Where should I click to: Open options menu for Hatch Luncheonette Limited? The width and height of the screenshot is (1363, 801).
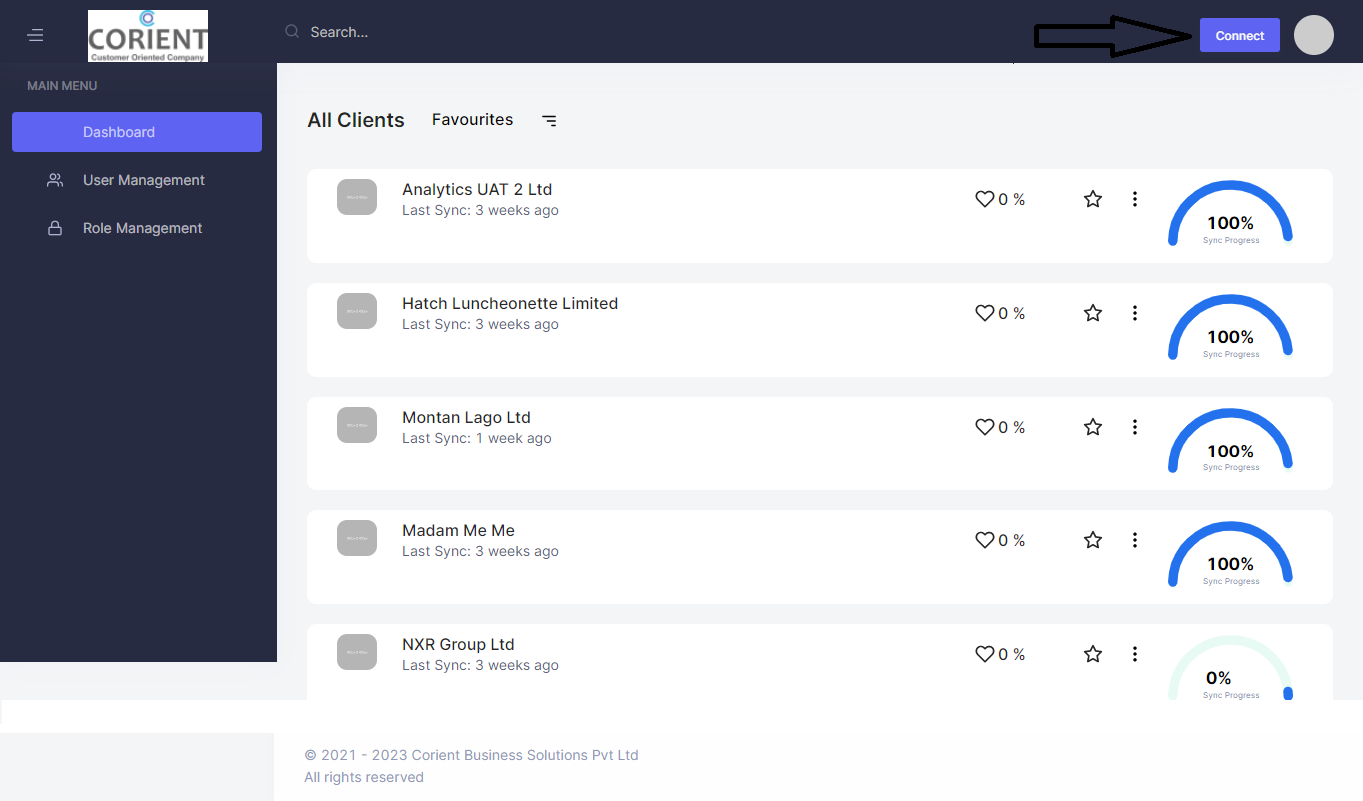click(1134, 313)
